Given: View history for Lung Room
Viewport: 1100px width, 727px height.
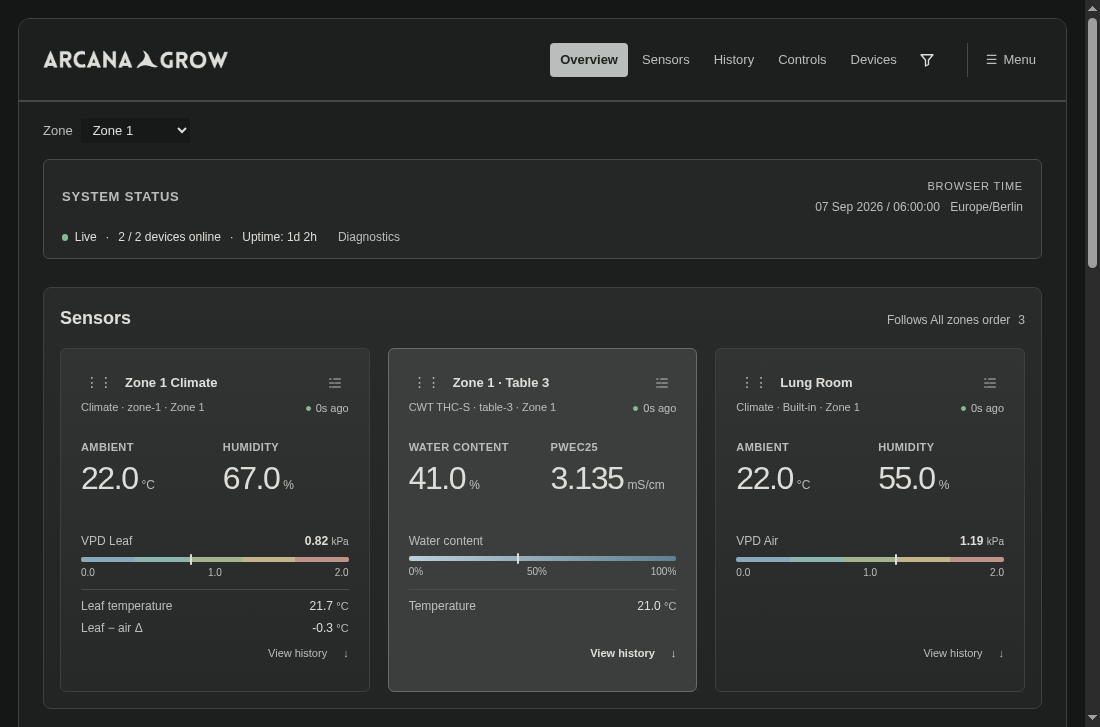Looking at the screenshot, I should [963, 653].
